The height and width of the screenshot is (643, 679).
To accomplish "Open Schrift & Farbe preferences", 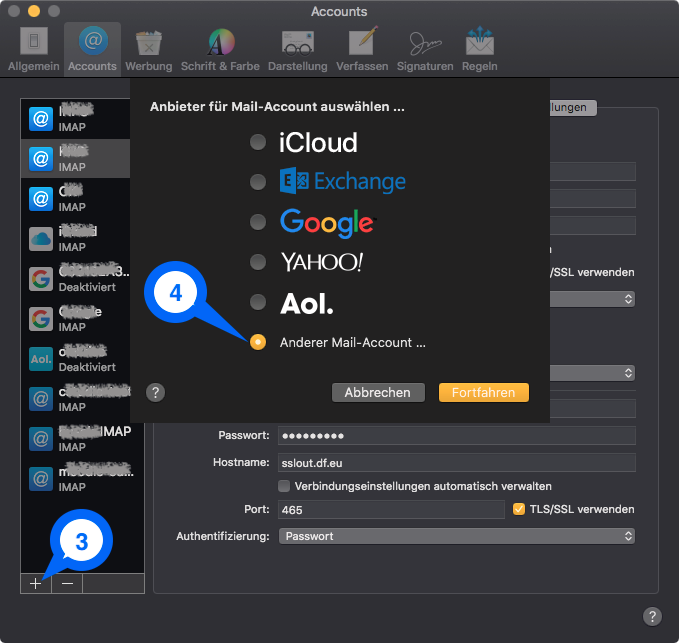I will pyautogui.click(x=220, y=49).
